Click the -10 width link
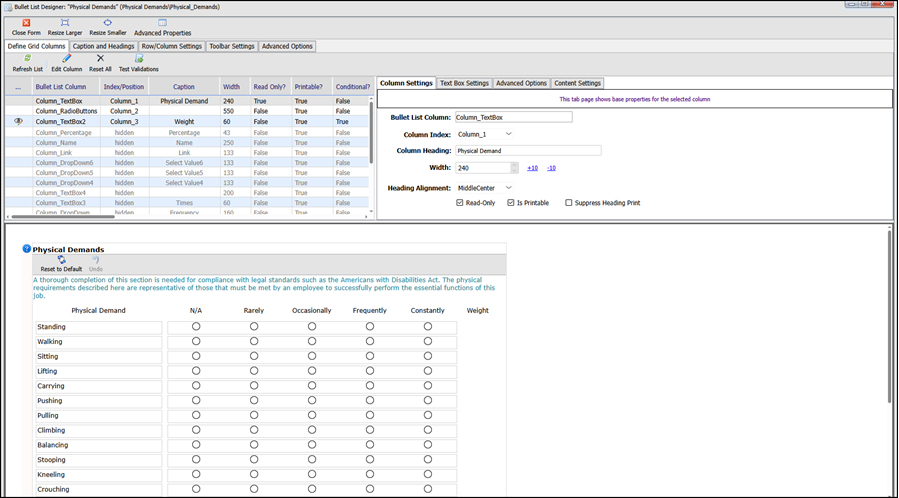 pos(551,168)
